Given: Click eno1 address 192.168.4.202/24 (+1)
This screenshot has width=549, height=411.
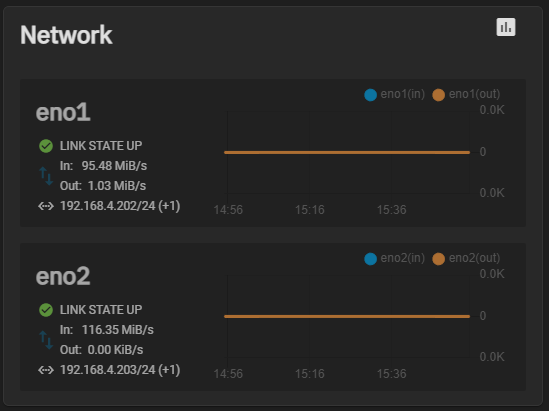Looking at the screenshot, I should point(120,206).
